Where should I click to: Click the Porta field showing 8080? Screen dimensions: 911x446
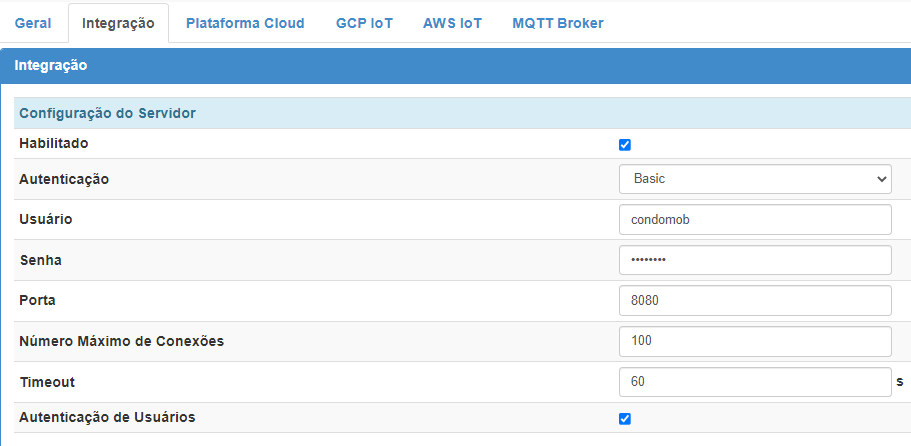point(754,300)
